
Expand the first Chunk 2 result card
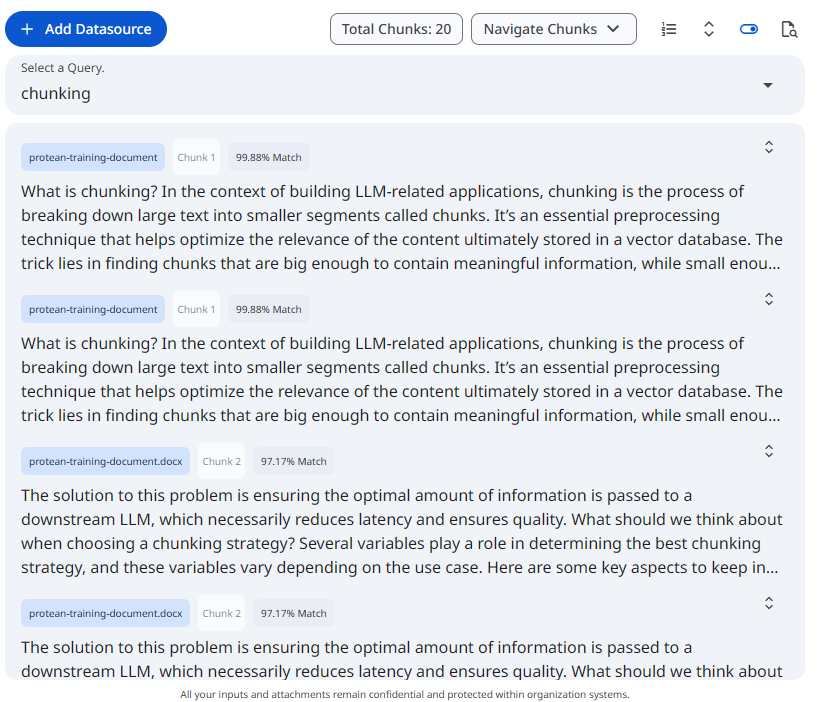[769, 451]
